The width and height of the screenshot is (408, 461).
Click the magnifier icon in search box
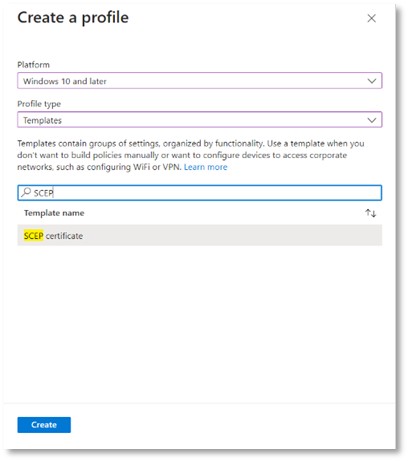tap(26, 192)
